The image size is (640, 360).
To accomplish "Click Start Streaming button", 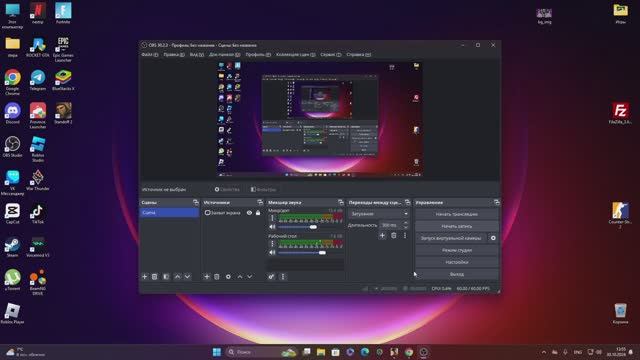I will pos(457,214).
